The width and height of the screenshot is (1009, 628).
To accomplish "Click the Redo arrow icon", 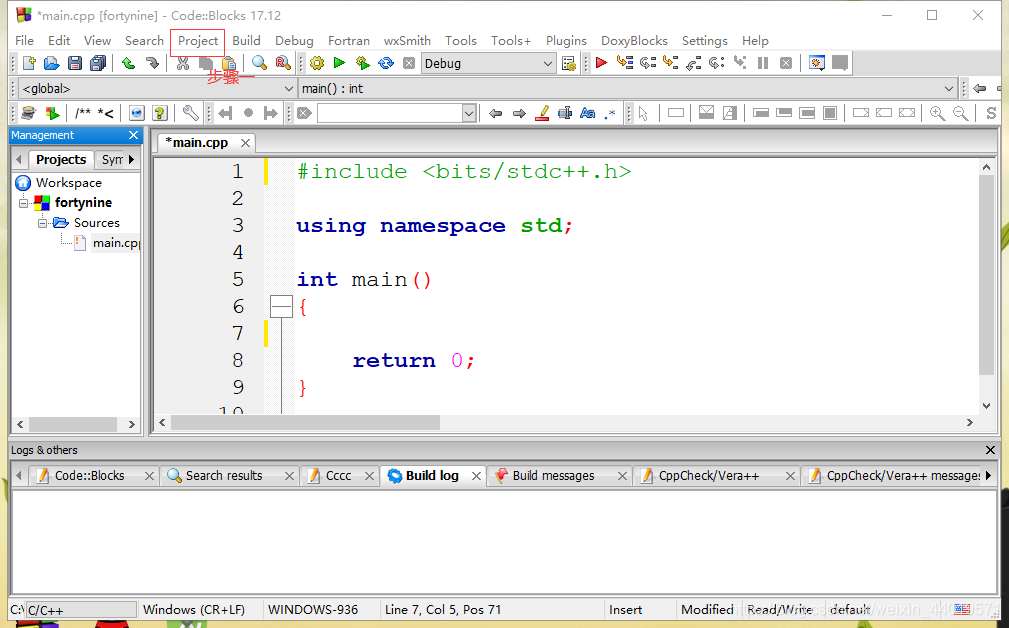I will (x=151, y=63).
